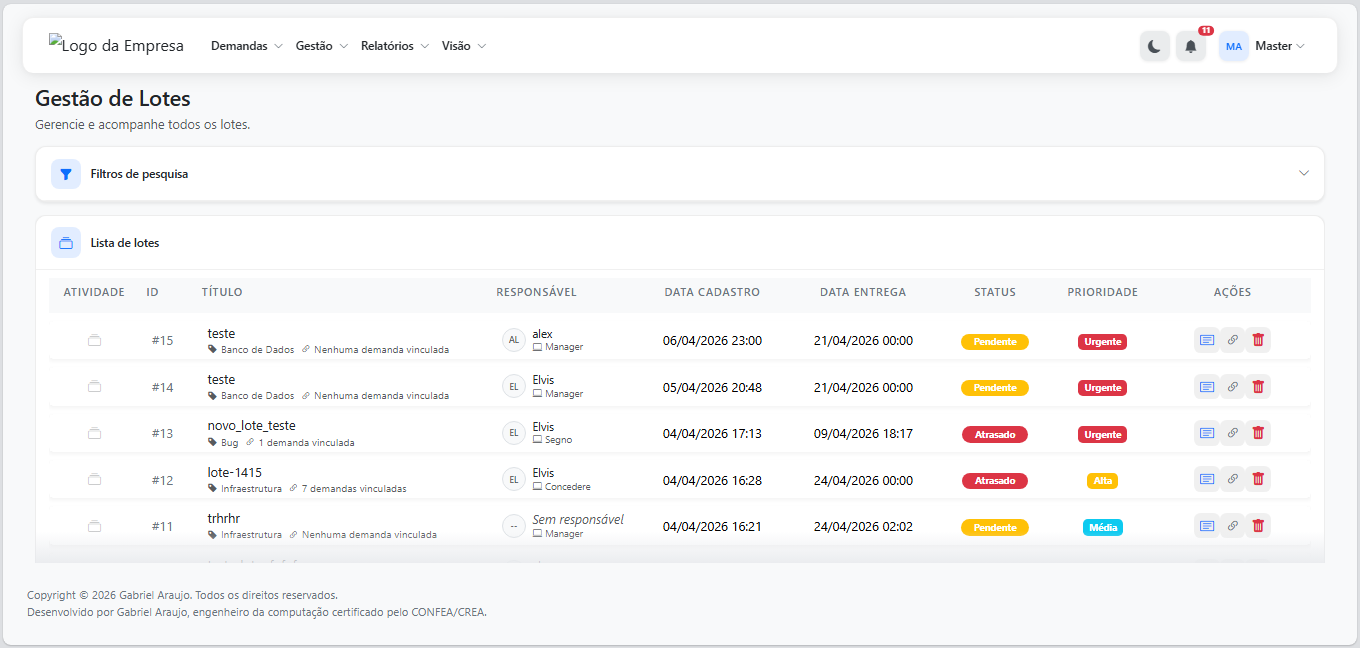1360x648 pixels.
Task: Open the Relatórios menu
Action: click(394, 46)
